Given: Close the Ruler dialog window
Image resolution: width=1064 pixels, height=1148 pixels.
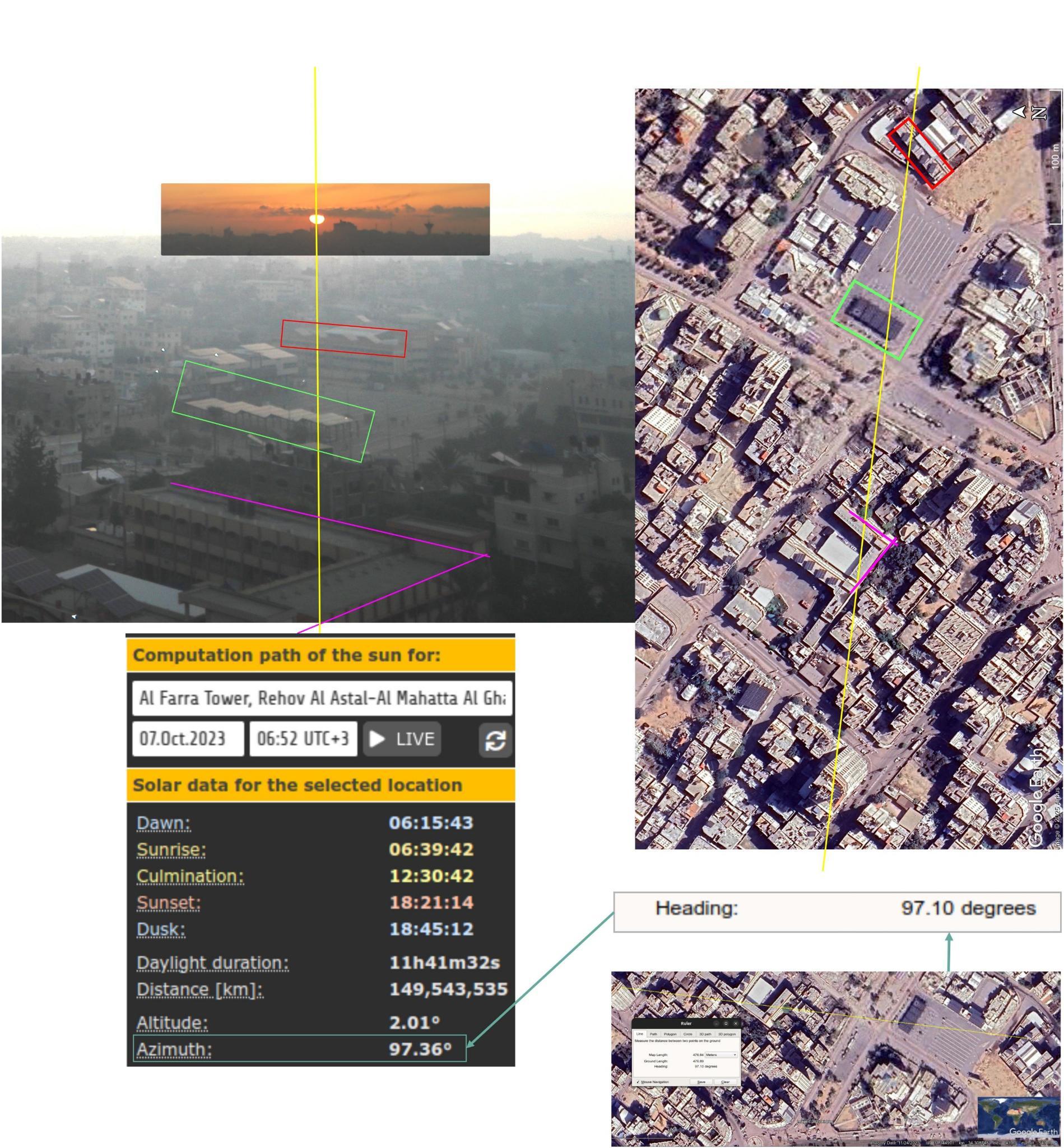Looking at the screenshot, I should click(736, 1024).
